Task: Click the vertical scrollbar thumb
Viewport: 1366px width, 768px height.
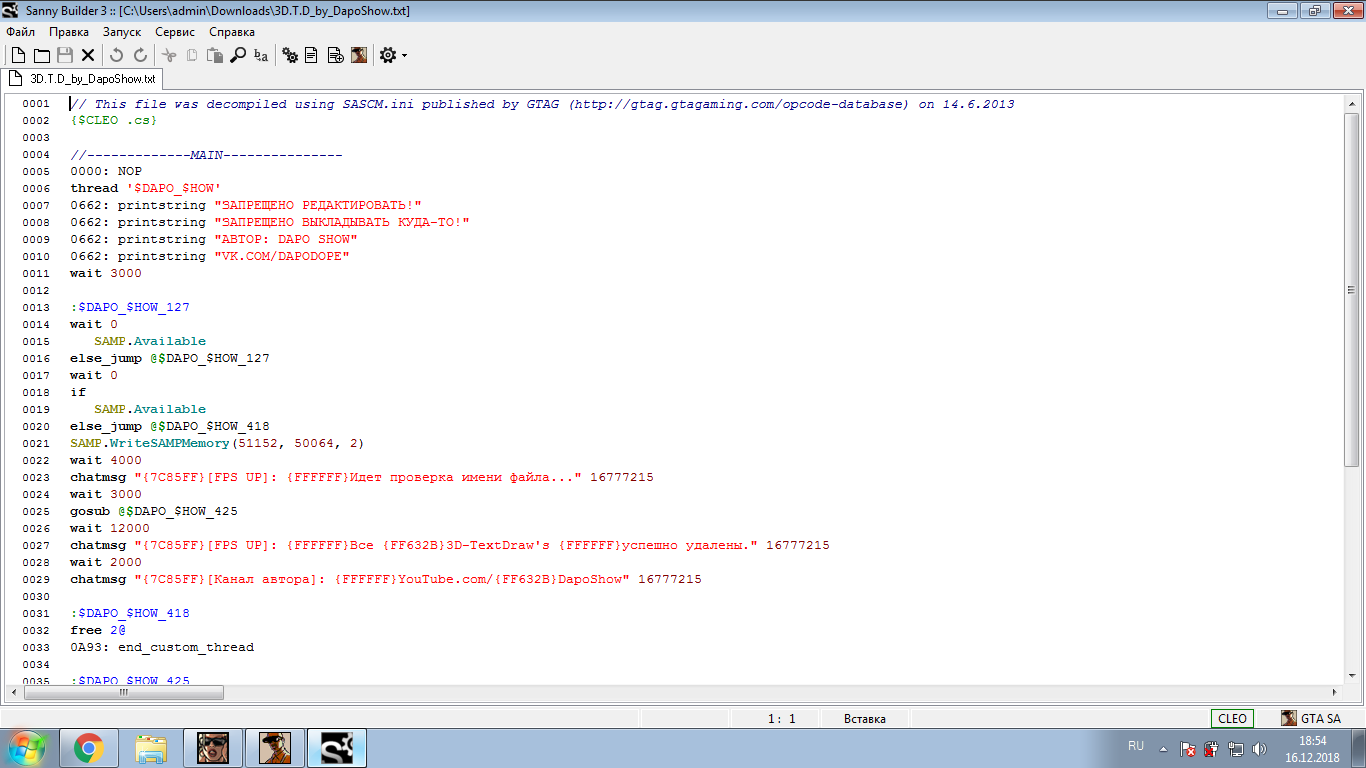Action: coord(1352,289)
